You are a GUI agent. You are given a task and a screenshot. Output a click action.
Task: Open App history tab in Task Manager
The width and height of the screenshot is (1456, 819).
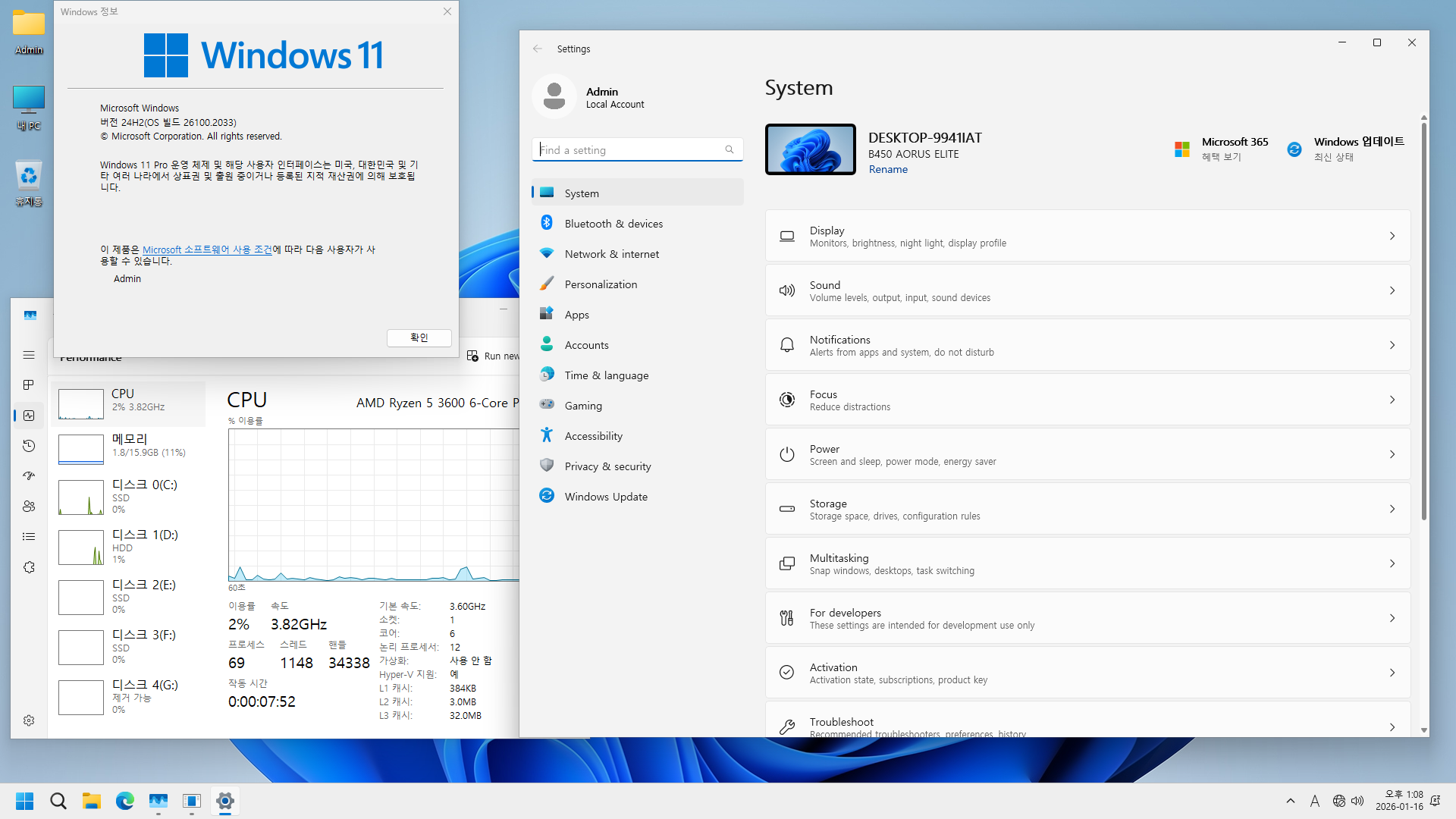(x=29, y=446)
